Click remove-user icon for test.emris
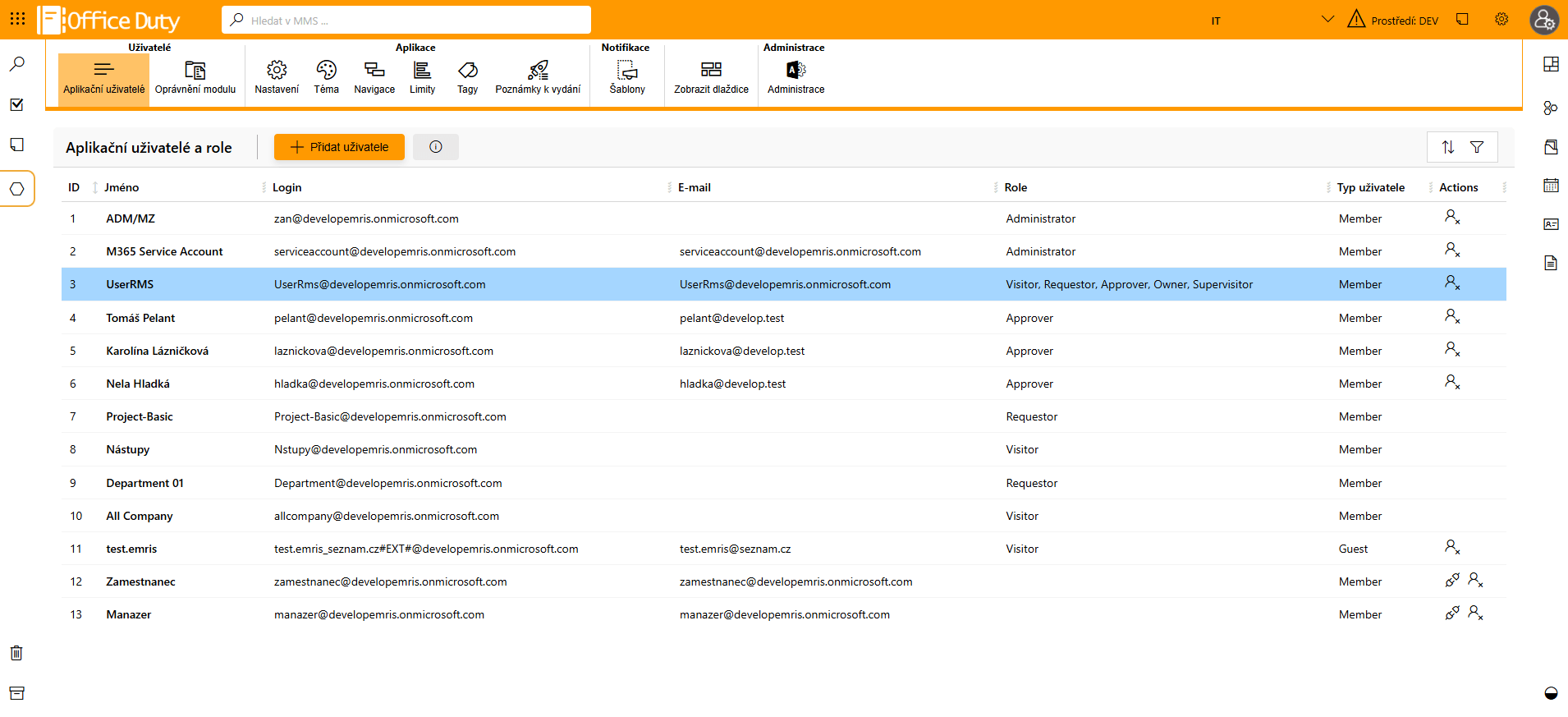Viewport: 1568px width, 717px height. pos(1452,547)
